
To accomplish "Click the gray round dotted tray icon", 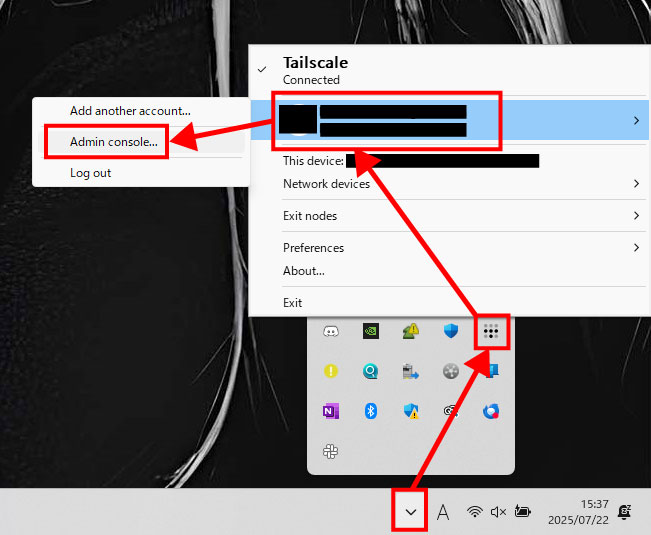I will tap(450, 371).
